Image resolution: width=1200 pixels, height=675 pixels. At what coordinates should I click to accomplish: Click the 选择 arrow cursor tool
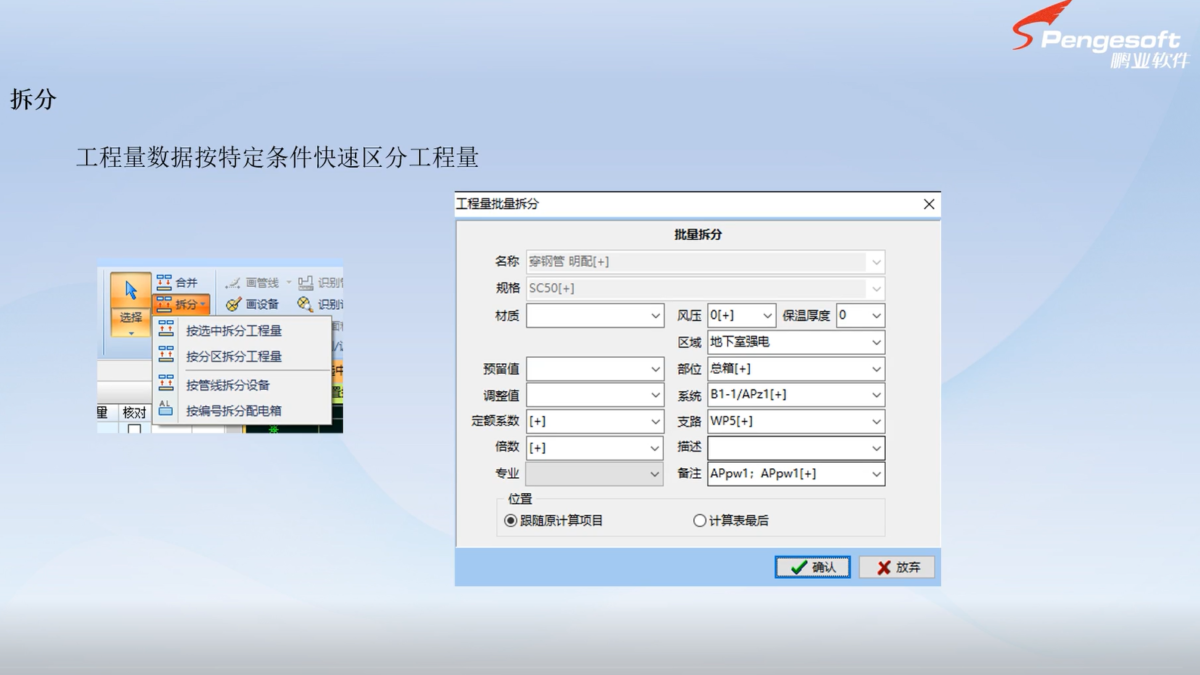130,290
